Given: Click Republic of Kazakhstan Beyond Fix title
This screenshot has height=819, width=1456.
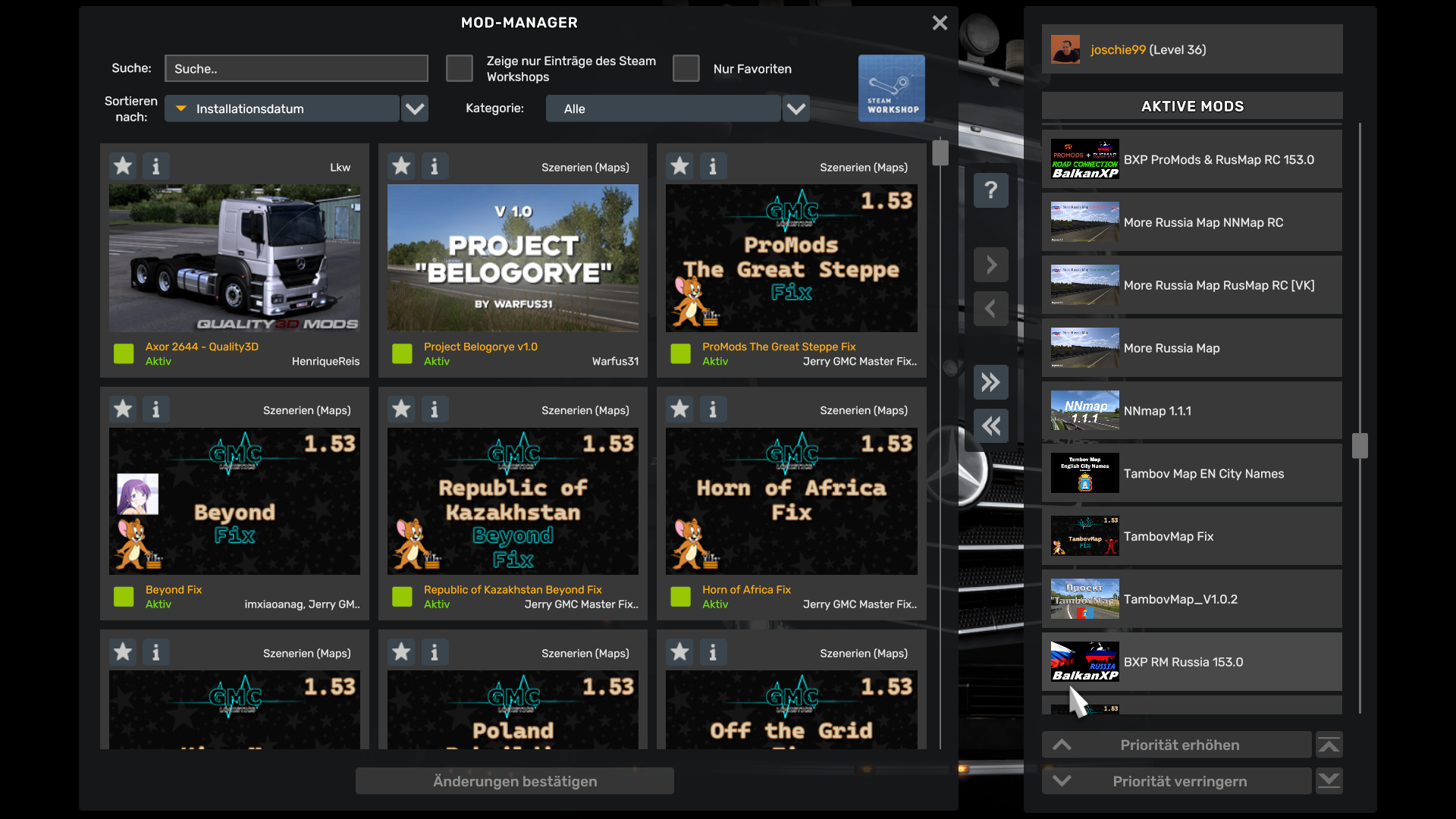Looking at the screenshot, I should pos(513,589).
